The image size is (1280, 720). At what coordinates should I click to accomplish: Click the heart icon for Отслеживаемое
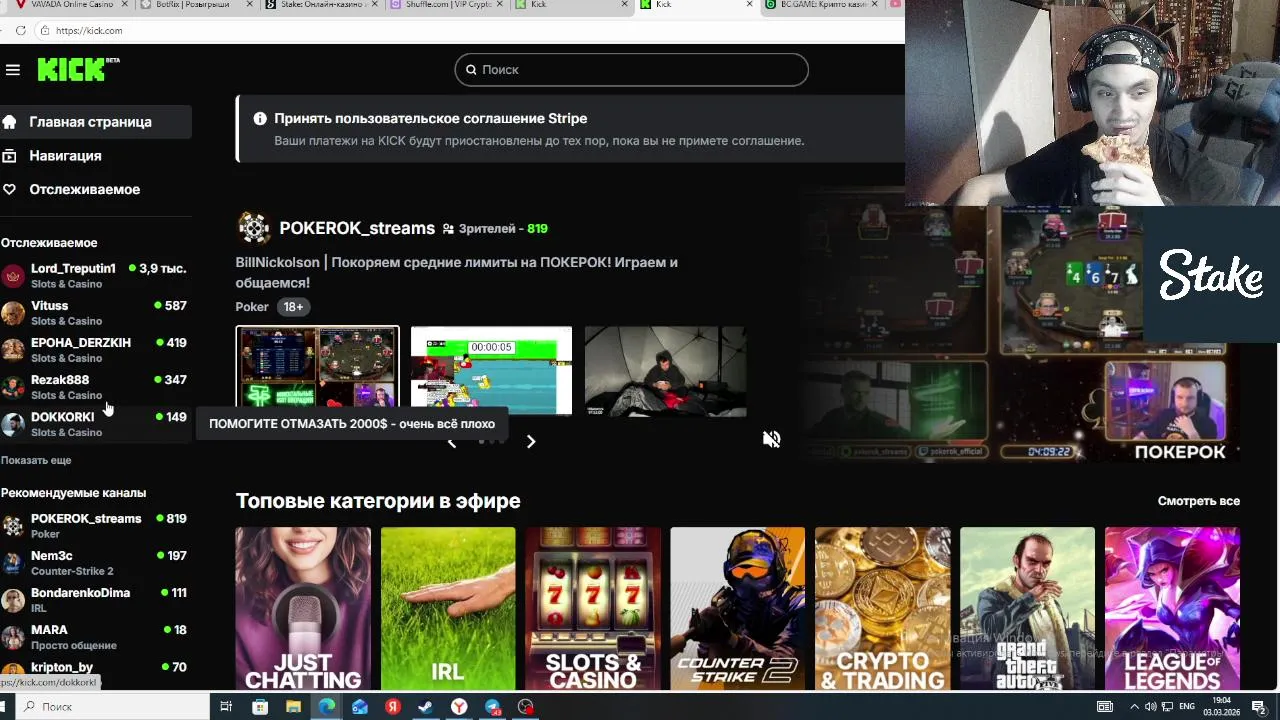(10, 189)
